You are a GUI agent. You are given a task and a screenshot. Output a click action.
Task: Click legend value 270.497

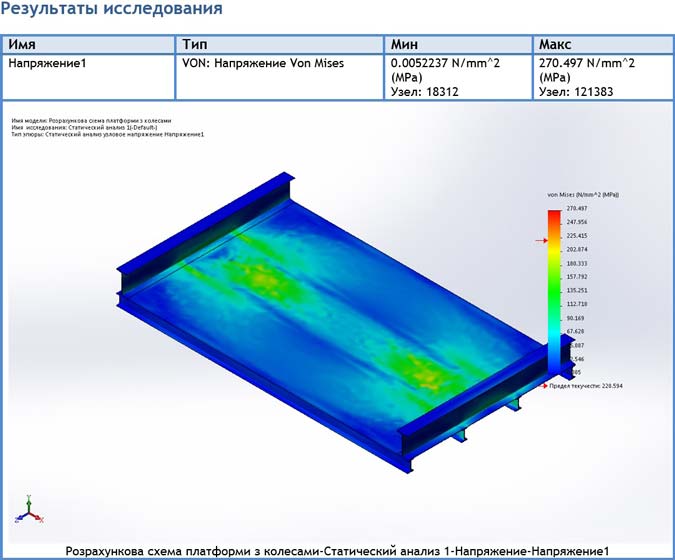click(577, 208)
